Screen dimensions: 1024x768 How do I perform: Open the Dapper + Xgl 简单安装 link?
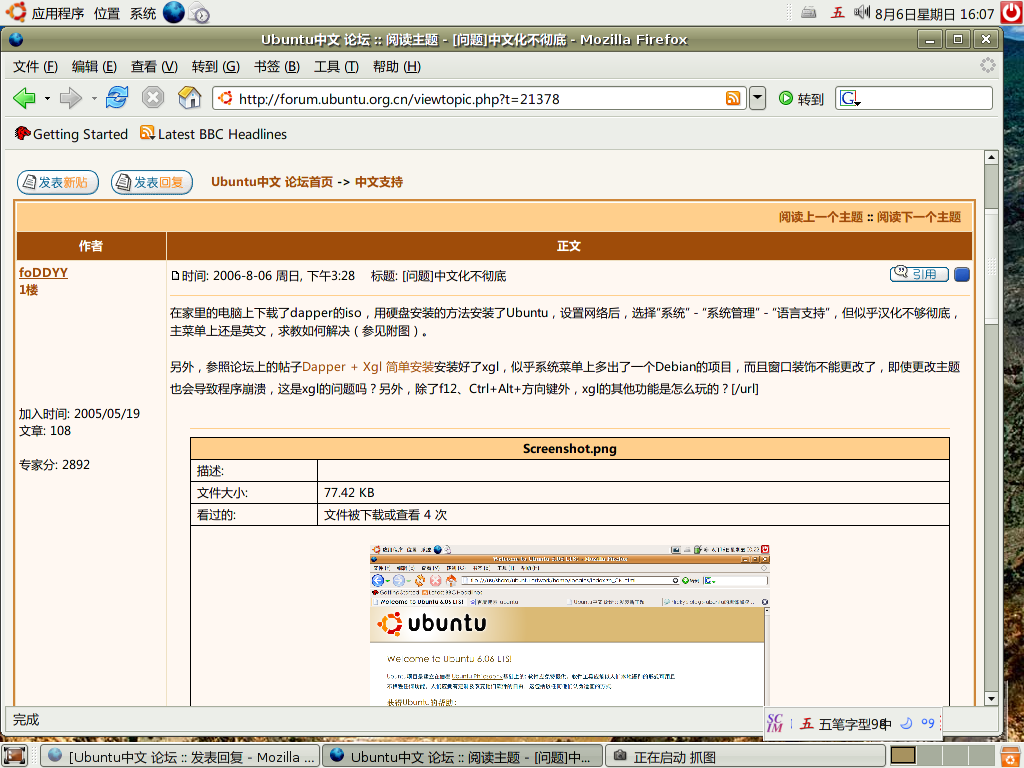(x=368, y=367)
